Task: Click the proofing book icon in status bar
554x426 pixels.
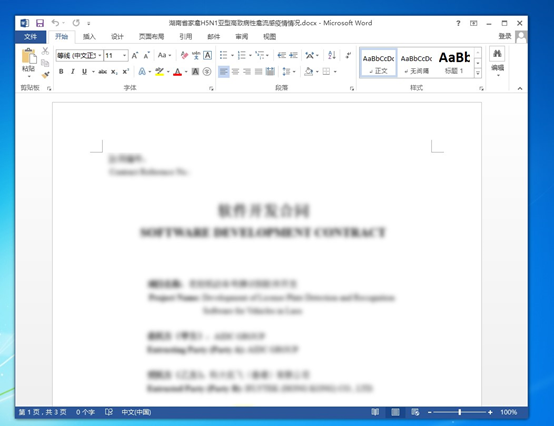Action: [109, 412]
